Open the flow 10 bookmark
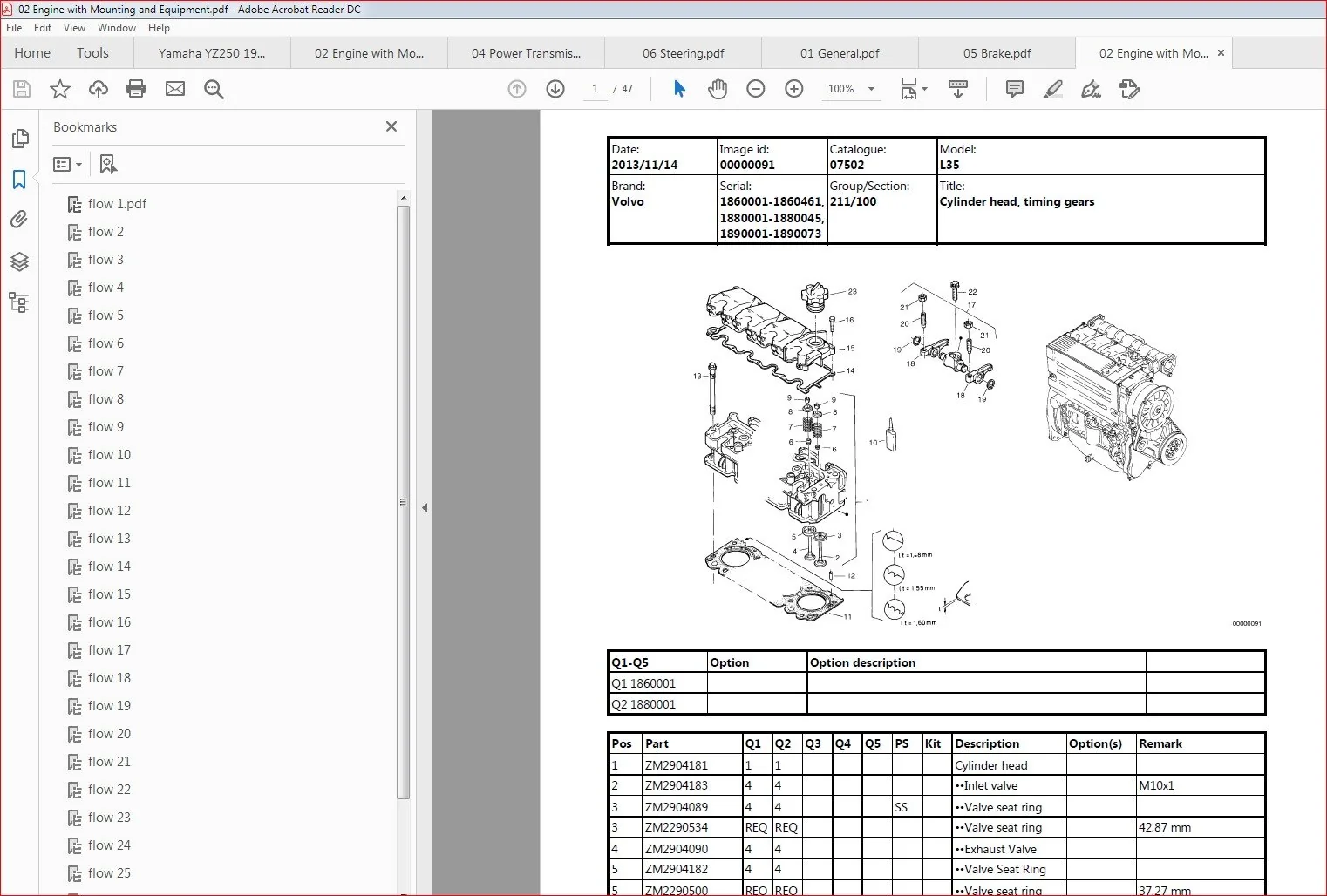The image size is (1327, 896). (109, 455)
